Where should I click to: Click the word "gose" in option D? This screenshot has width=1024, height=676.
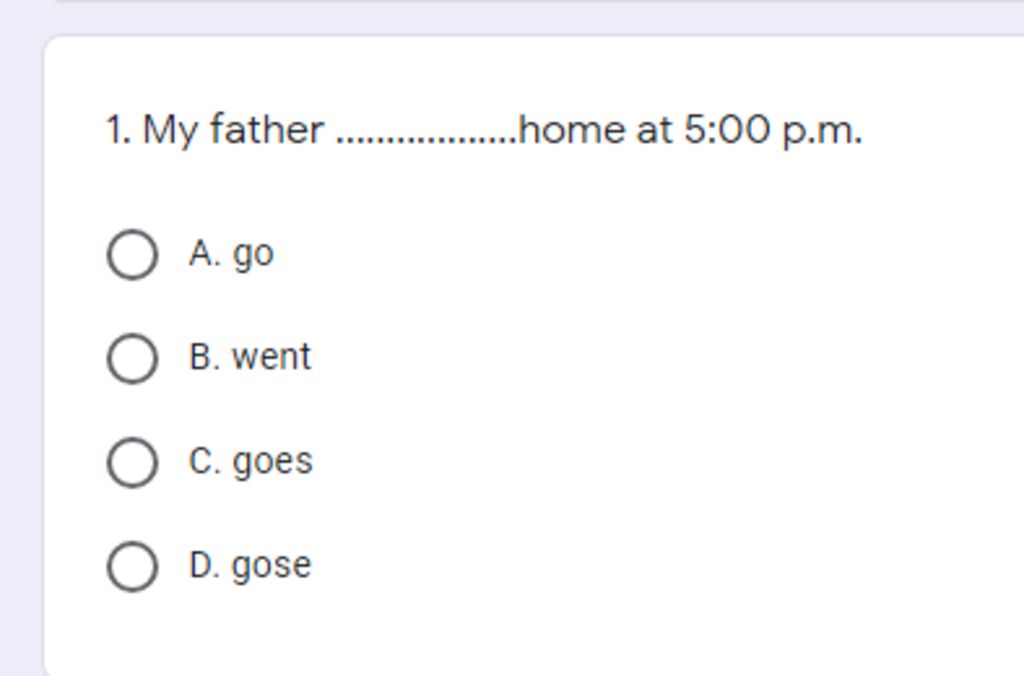pos(272,566)
